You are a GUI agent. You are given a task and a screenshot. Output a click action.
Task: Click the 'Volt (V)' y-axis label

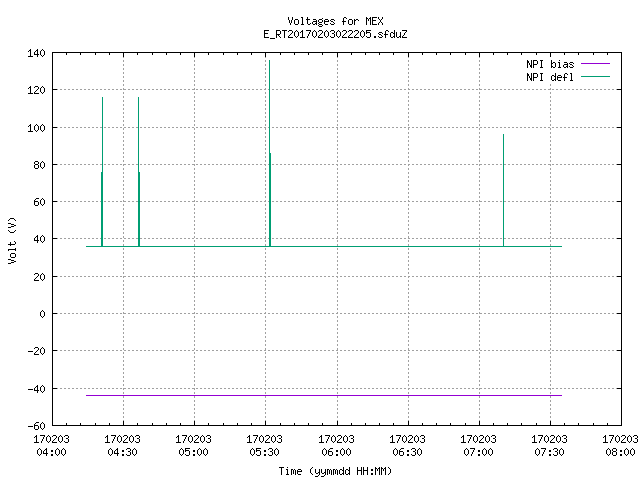[12, 240]
